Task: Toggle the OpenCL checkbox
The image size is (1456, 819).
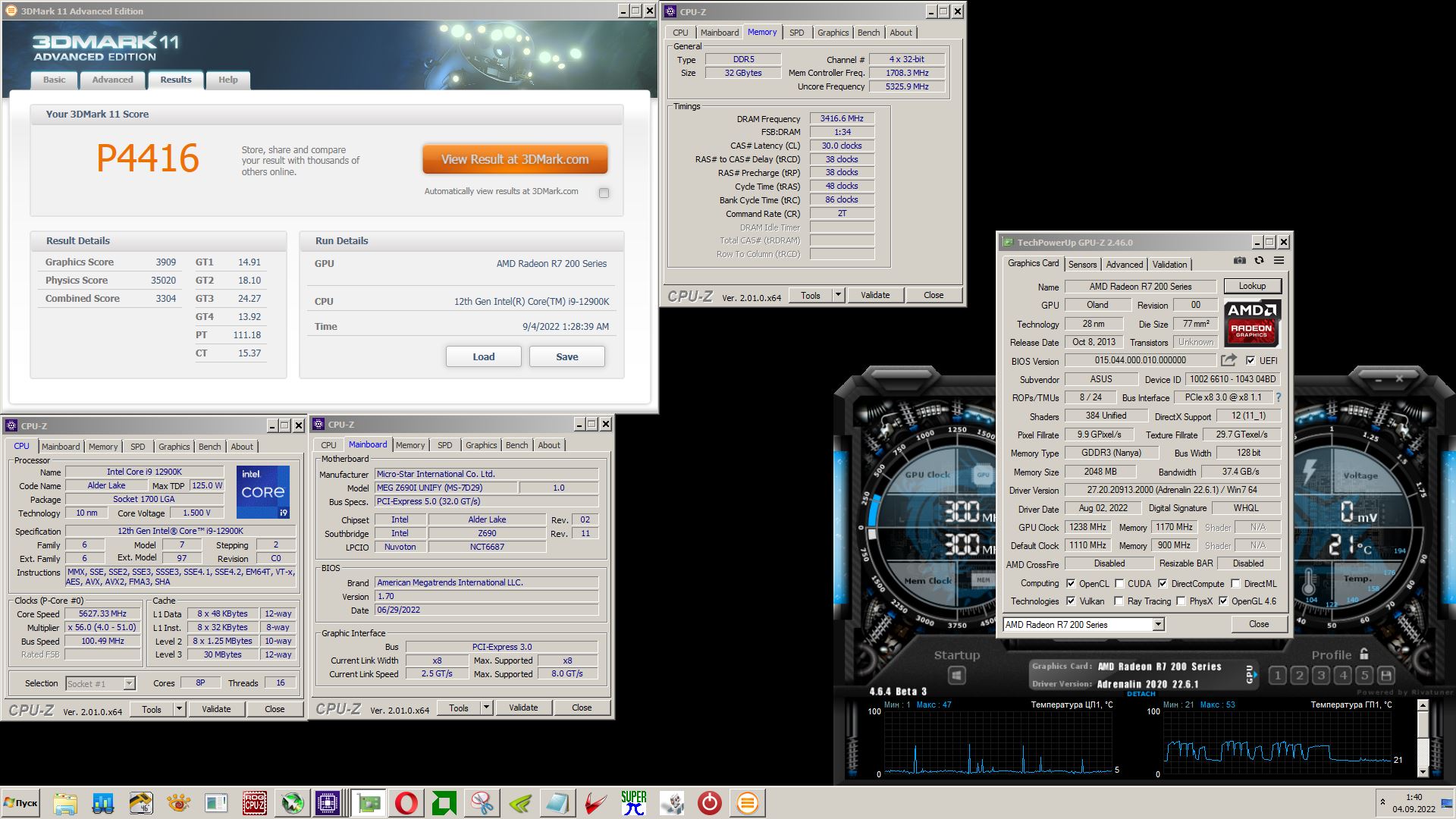Action: [1071, 583]
